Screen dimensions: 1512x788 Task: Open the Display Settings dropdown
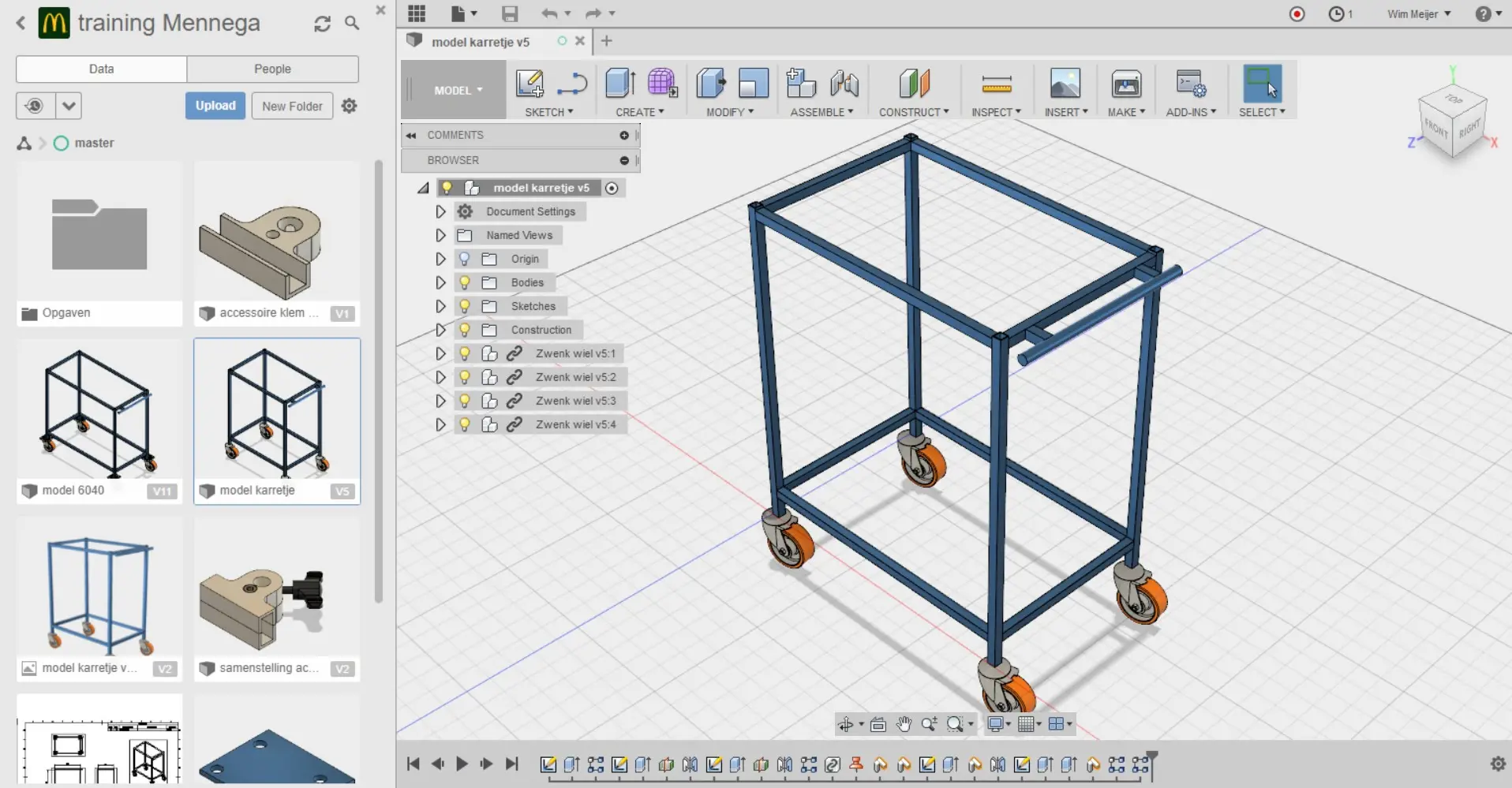coord(998,724)
